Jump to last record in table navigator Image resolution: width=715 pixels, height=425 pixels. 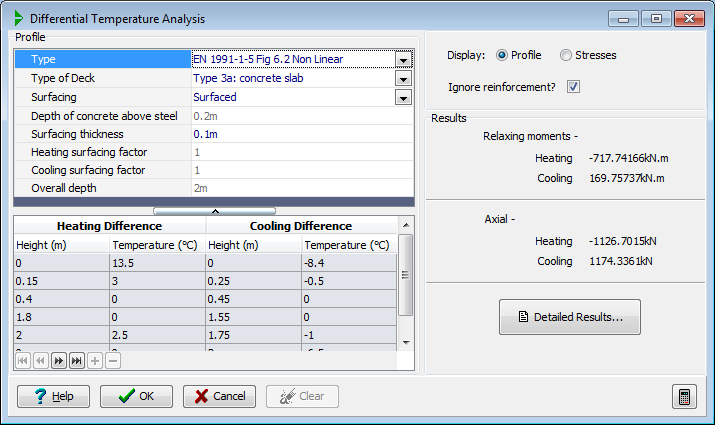pos(77,361)
